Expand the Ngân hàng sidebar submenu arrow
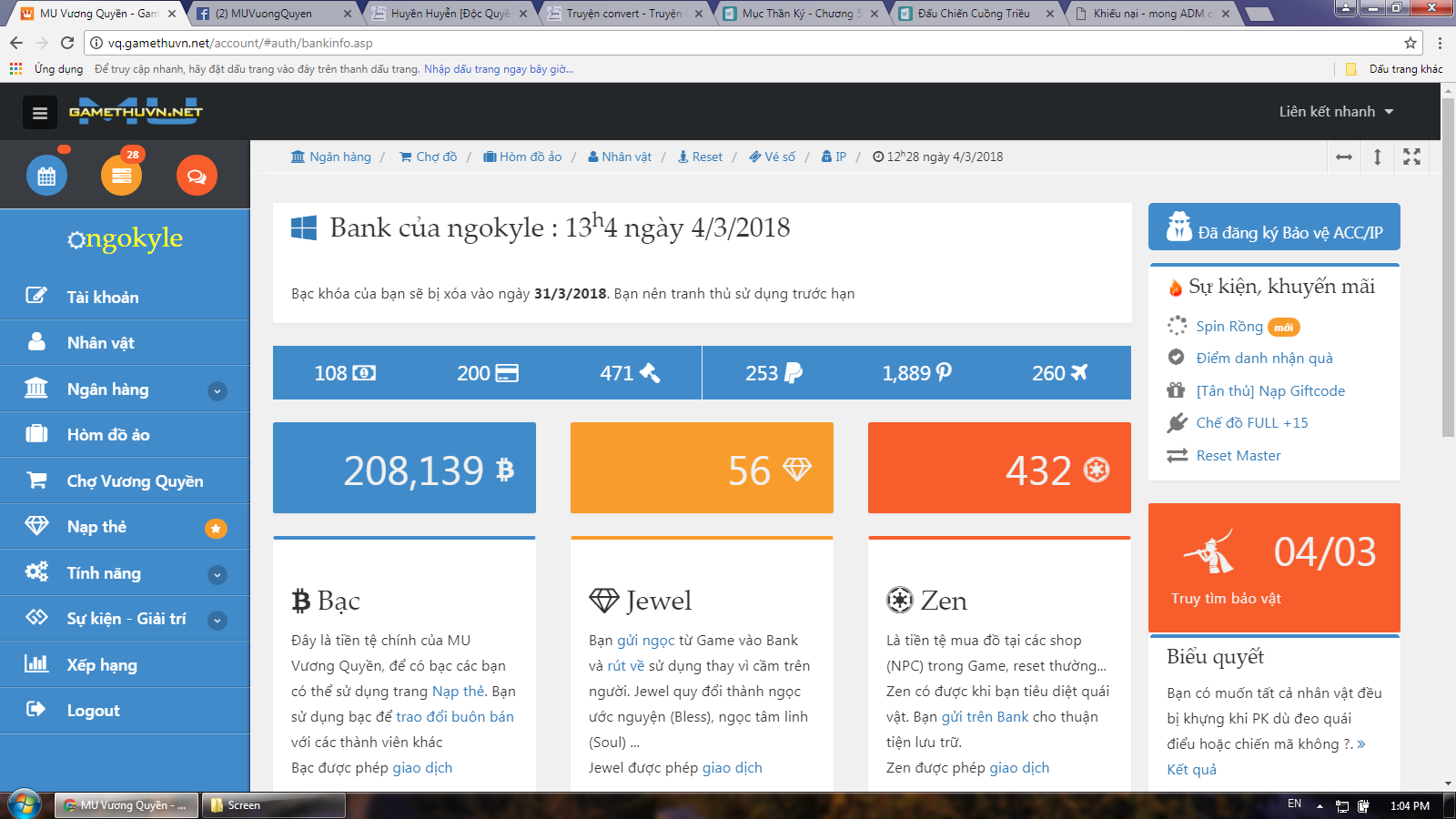This screenshot has height=819, width=1456. pyautogui.click(x=217, y=391)
